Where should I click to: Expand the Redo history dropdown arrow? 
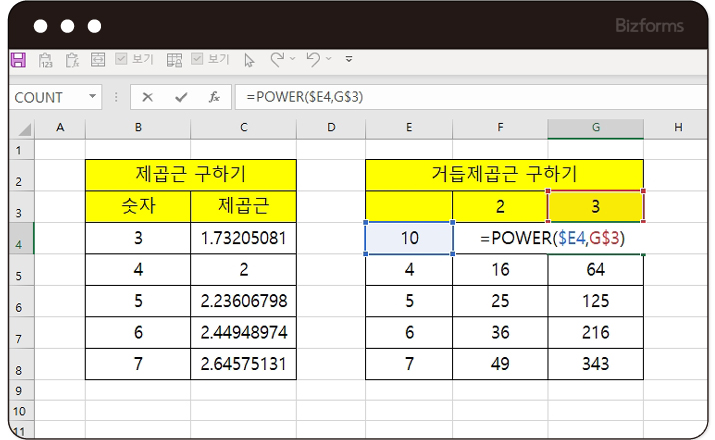pos(292,58)
